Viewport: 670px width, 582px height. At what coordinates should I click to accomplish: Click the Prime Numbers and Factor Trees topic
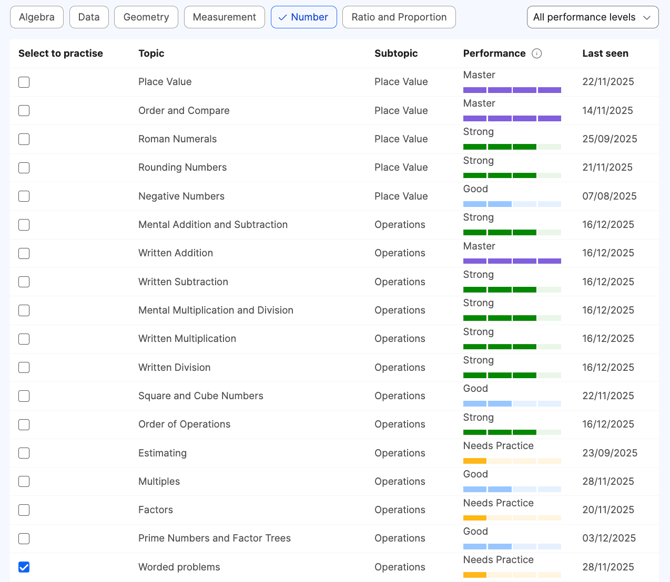coord(214,538)
